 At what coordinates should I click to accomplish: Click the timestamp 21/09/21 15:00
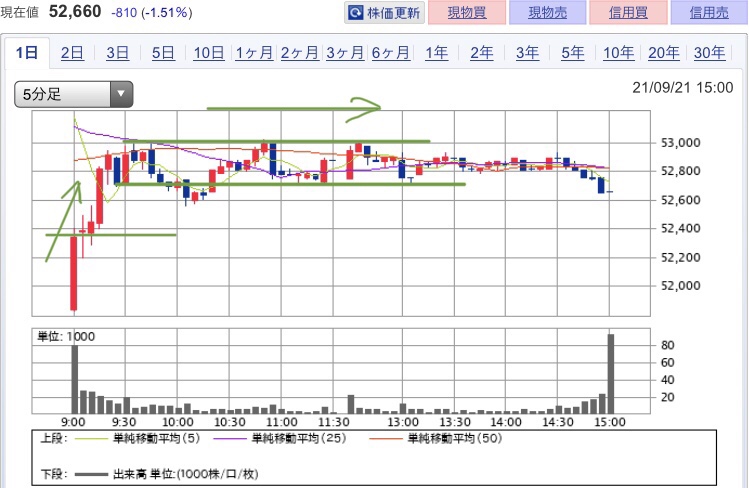click(683, 87)
